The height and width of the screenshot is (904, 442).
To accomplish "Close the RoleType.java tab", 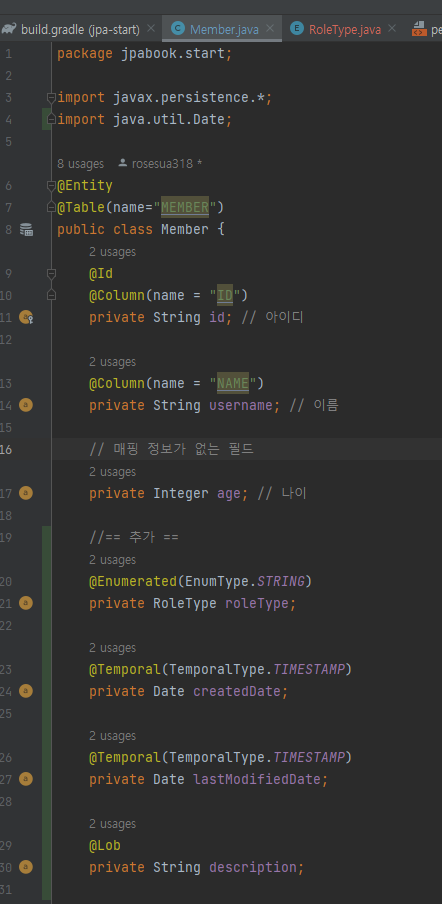I will tap(392, 28).
